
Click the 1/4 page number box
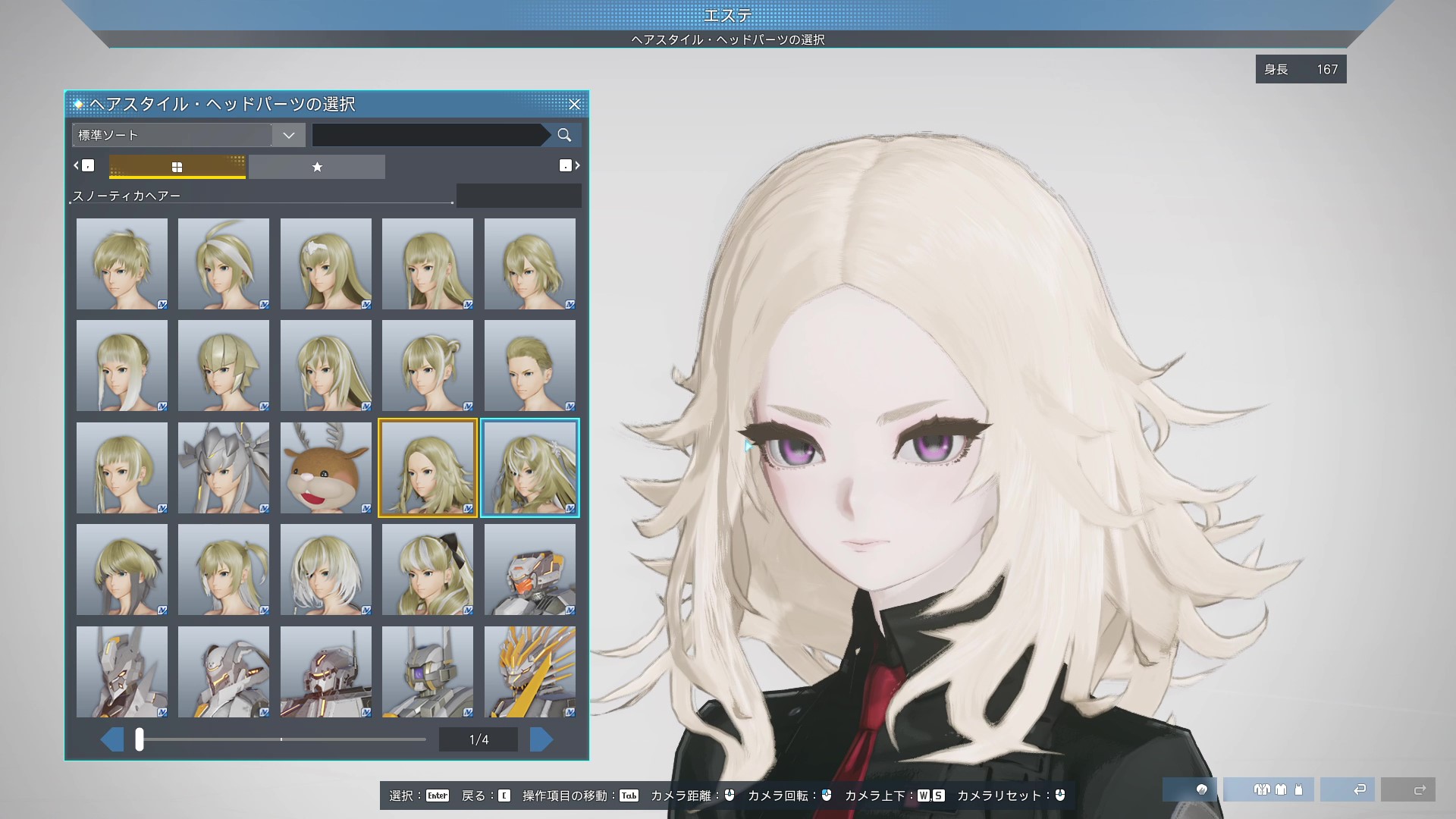[479, 739]
